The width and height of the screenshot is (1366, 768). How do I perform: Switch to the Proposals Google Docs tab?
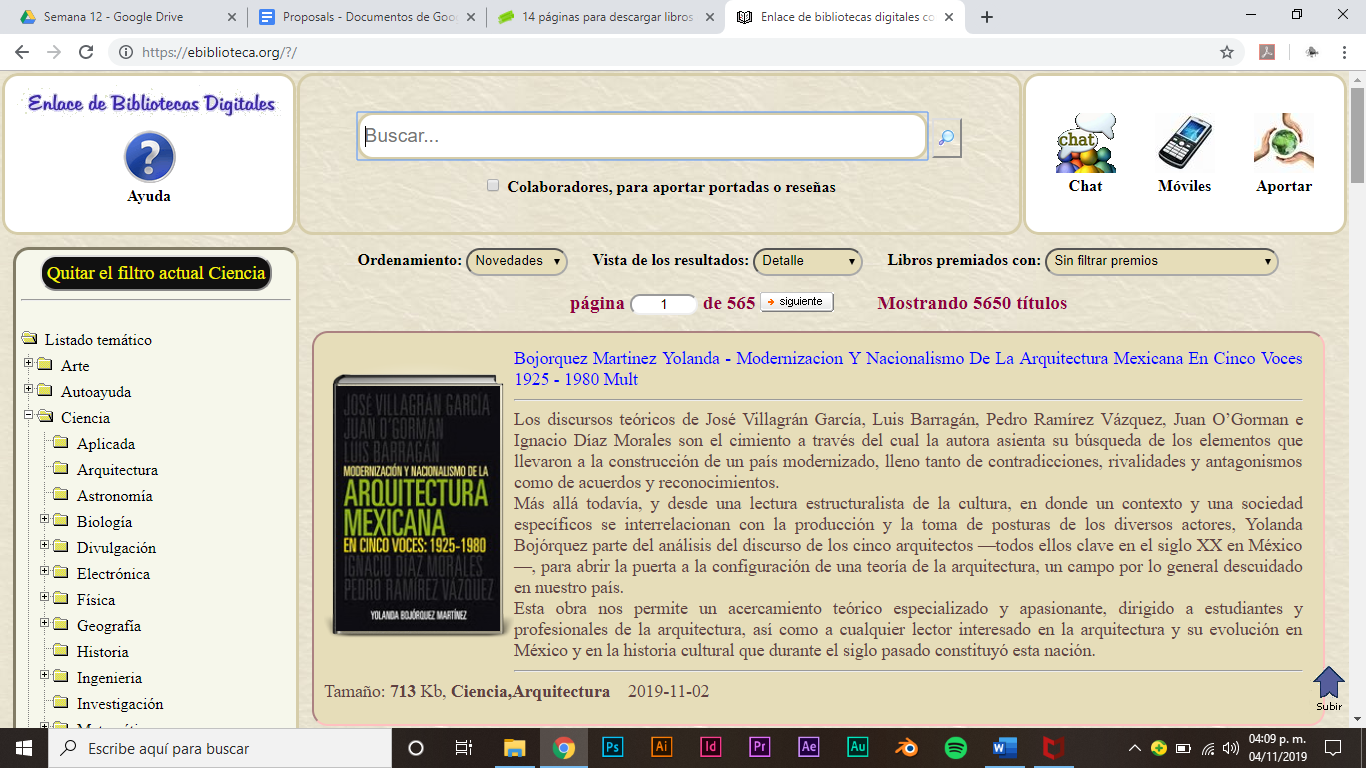point(366,17)
